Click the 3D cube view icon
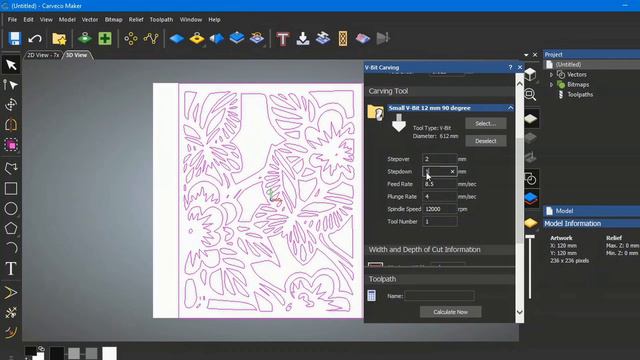 click(530, 75)
